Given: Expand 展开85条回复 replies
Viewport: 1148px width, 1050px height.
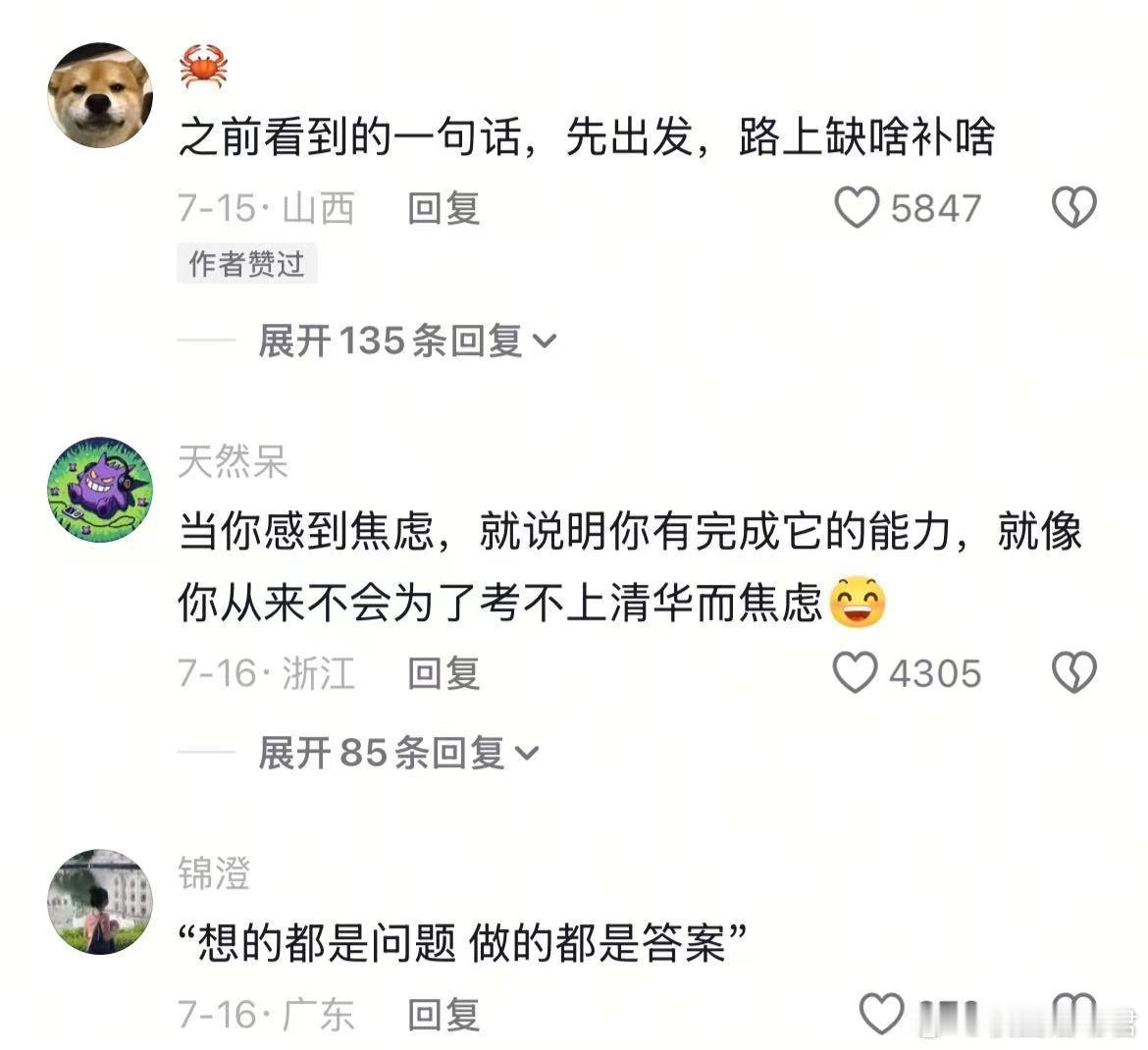Looking at the screenshot, I should [x=398, y=752].
